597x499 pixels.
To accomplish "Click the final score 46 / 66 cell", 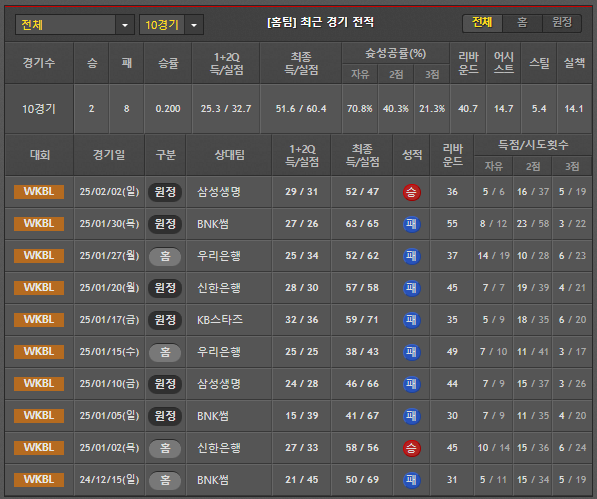I will tap(362, 384).
